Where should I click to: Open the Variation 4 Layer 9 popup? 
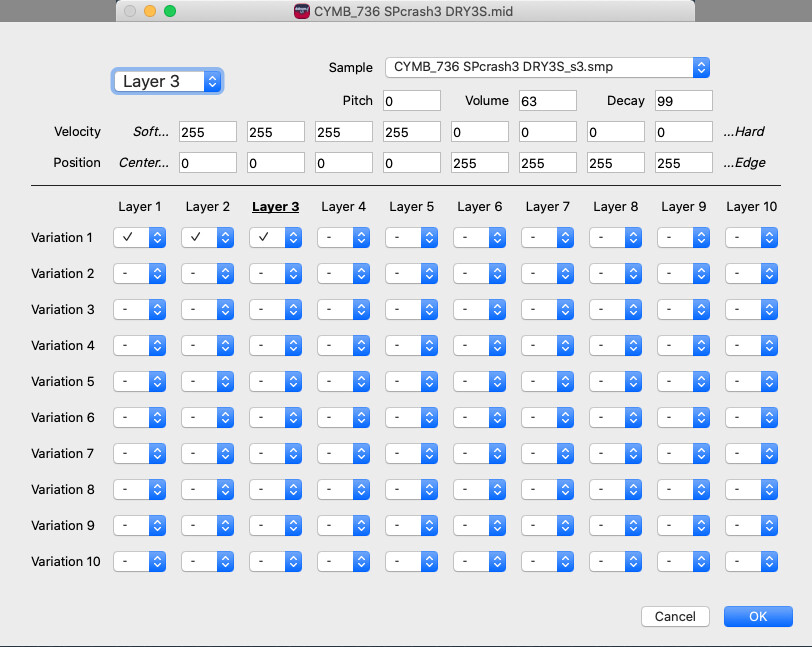(x=684, y=346)
